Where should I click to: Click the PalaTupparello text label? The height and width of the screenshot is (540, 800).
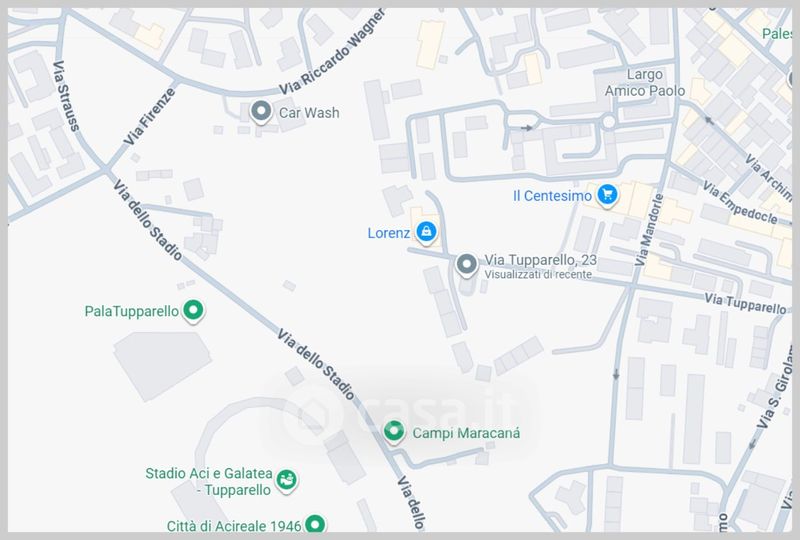[132, 311]
